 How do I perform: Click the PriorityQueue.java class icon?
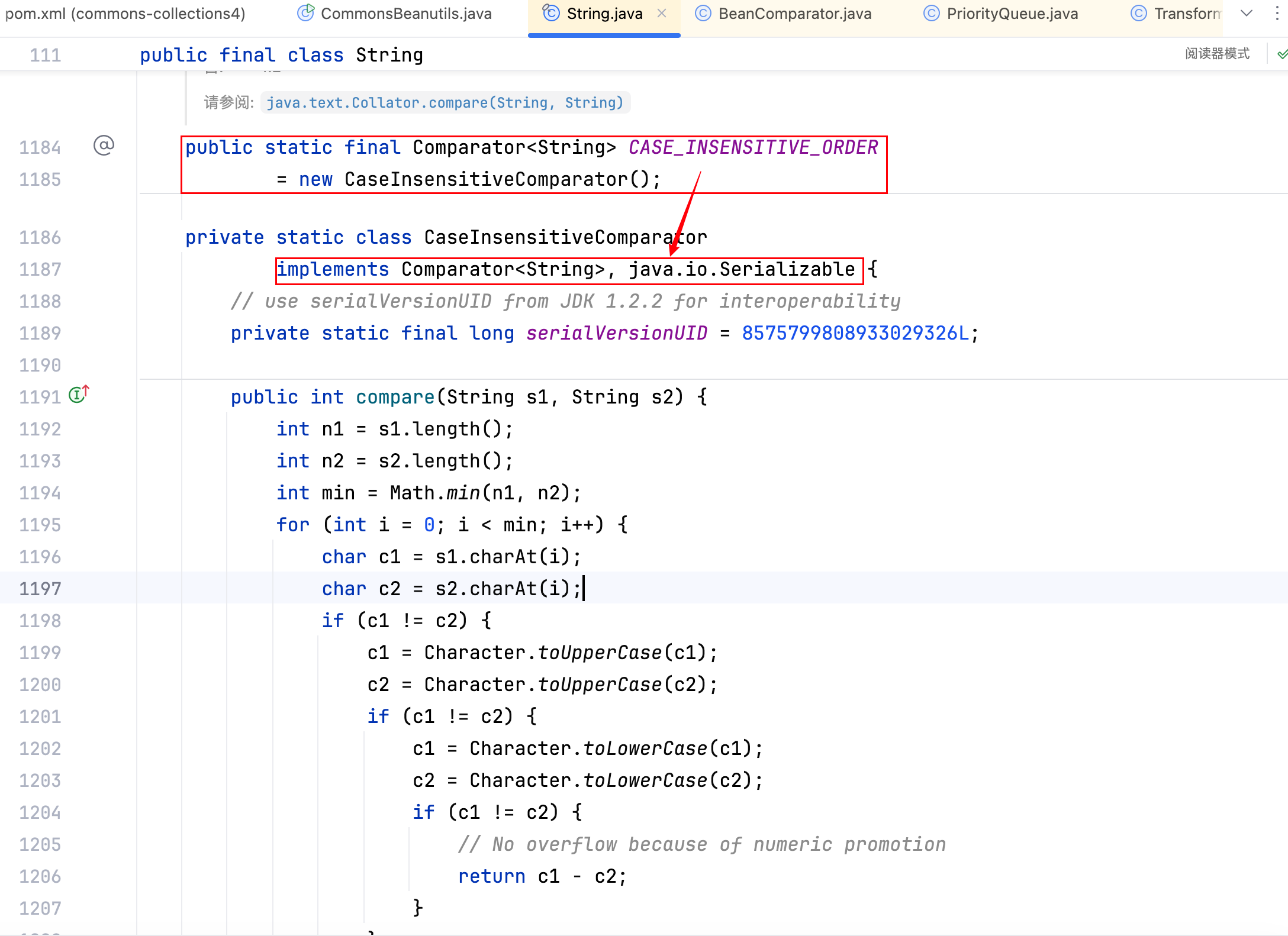click(931, 13)
